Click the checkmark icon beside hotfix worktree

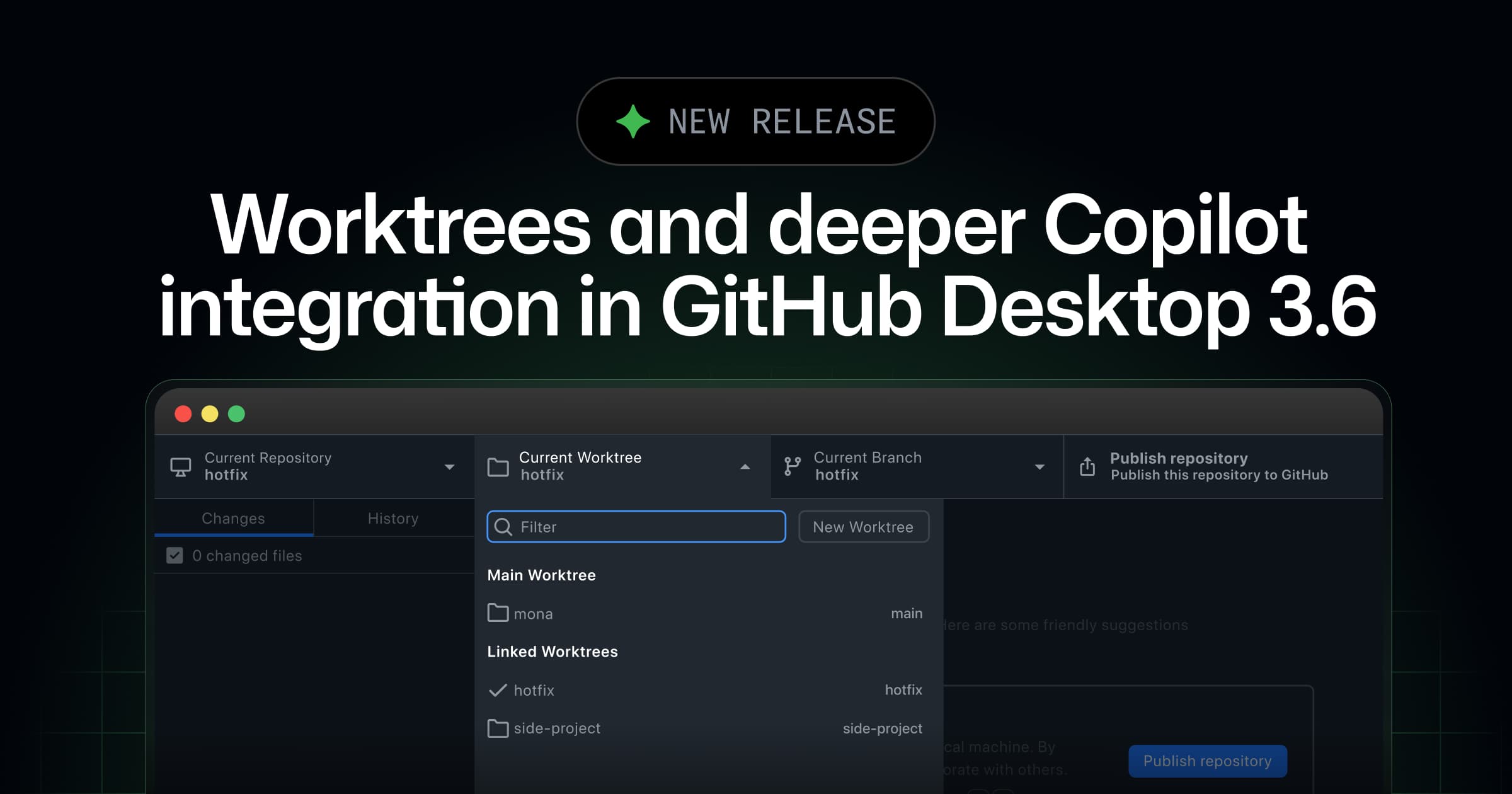click(498, 690)
